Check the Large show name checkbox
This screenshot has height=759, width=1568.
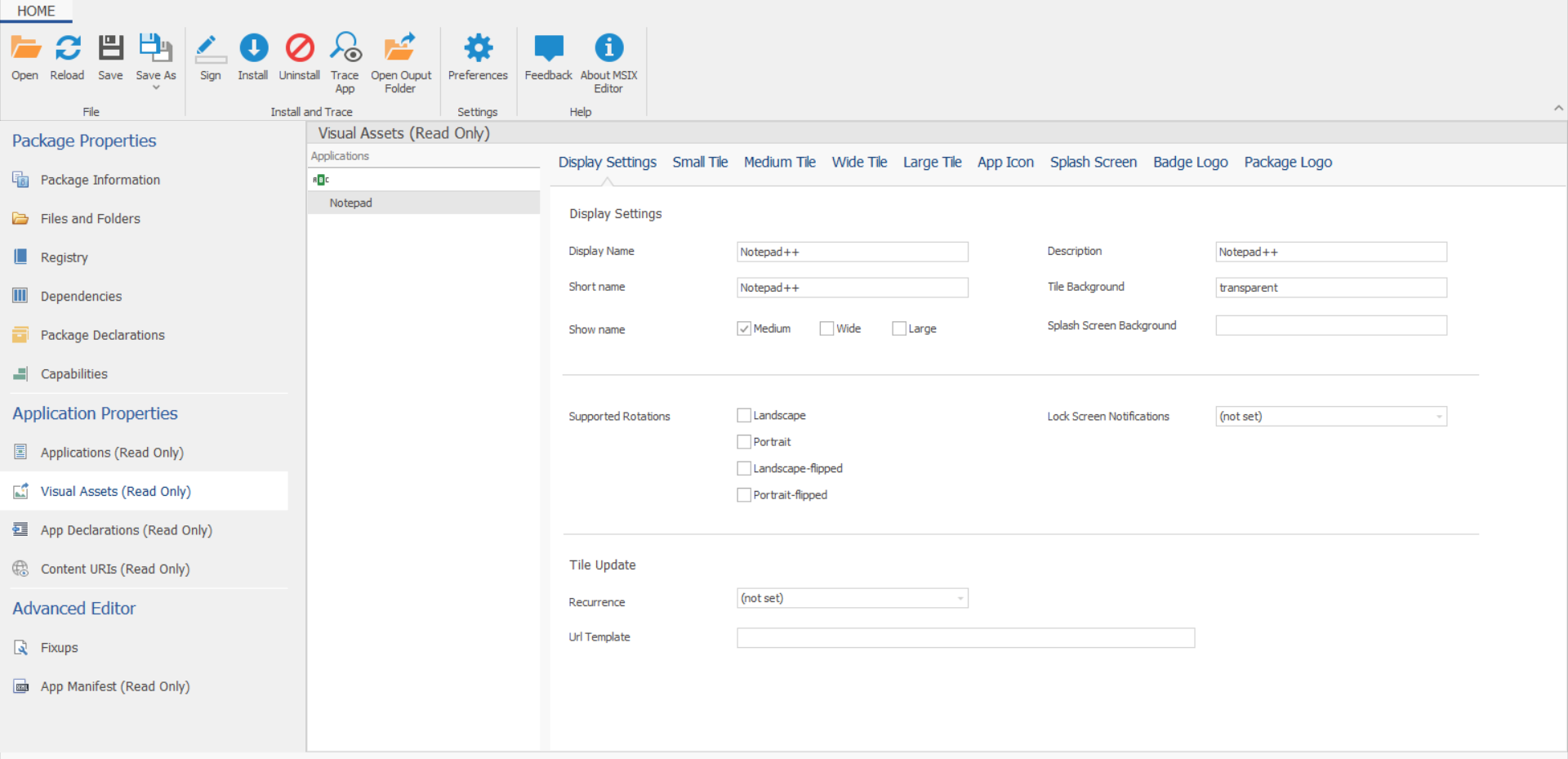pyautogui.click(x=899, y=328)
